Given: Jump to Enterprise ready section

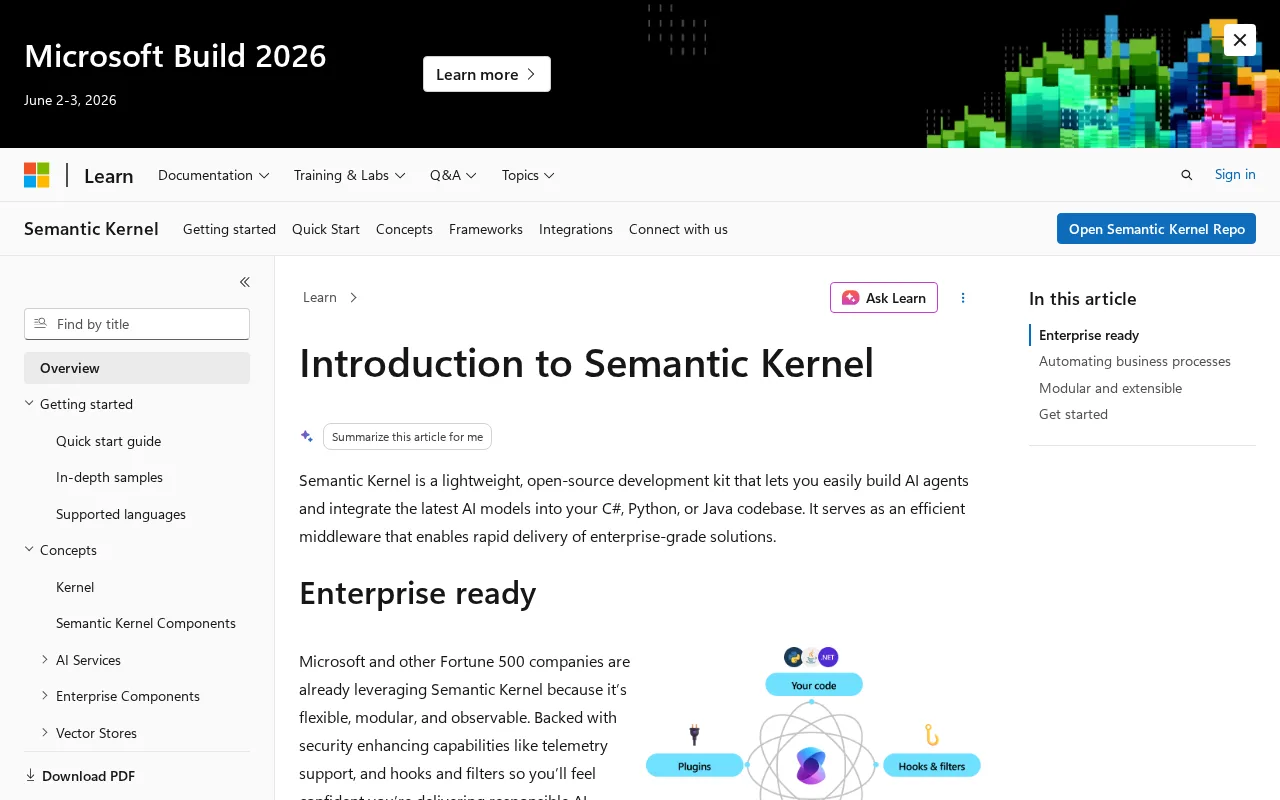Looking at the screenshot, I should click(1089, 335).
